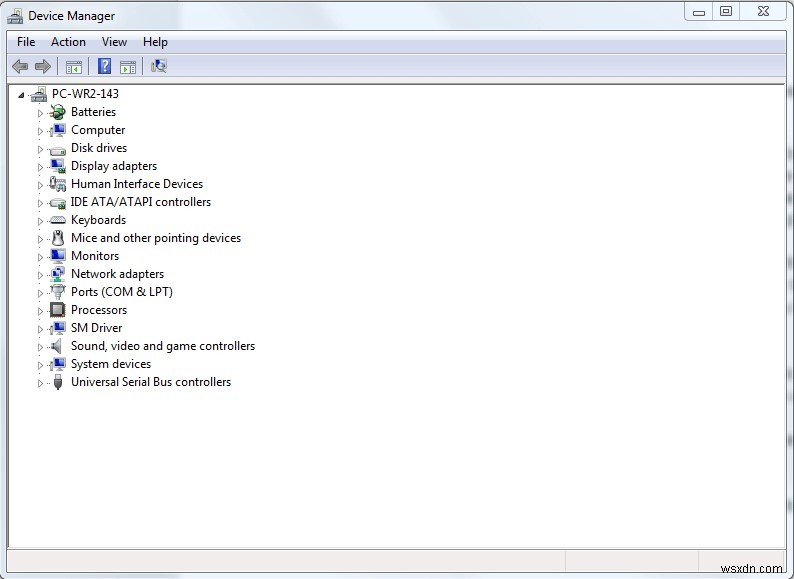Select the "Sound, video and game controllers" label
794x579 pixels.
click(163, 346)
